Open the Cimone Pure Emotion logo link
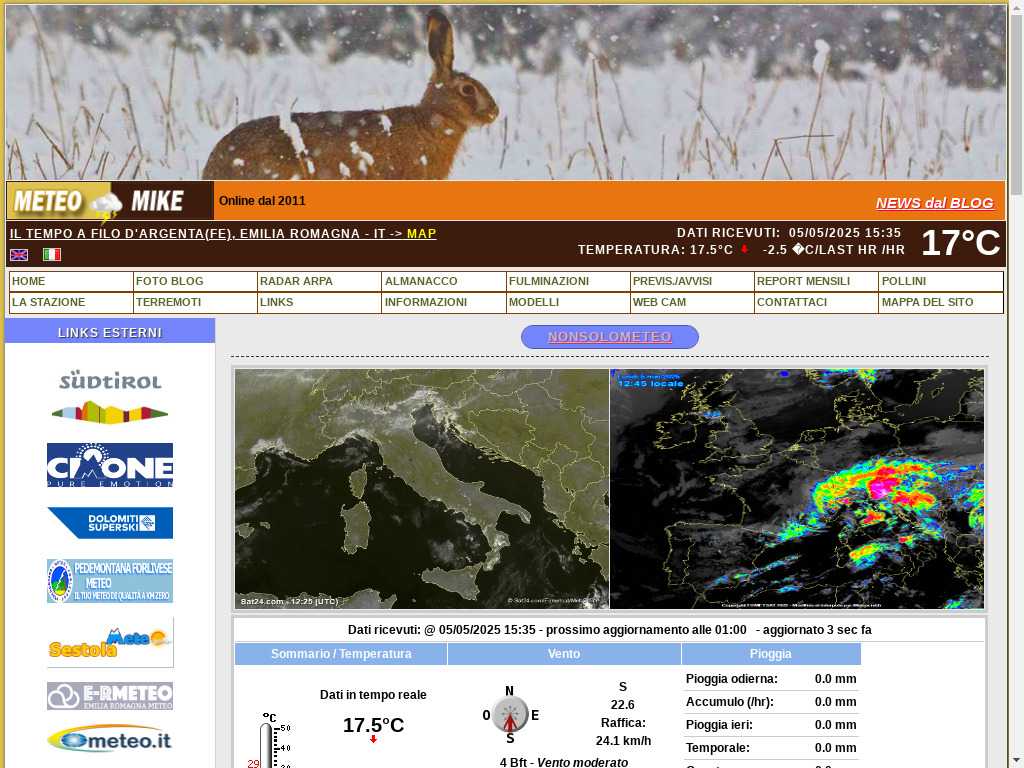The image size is (1024, 768). coord(110,465)
